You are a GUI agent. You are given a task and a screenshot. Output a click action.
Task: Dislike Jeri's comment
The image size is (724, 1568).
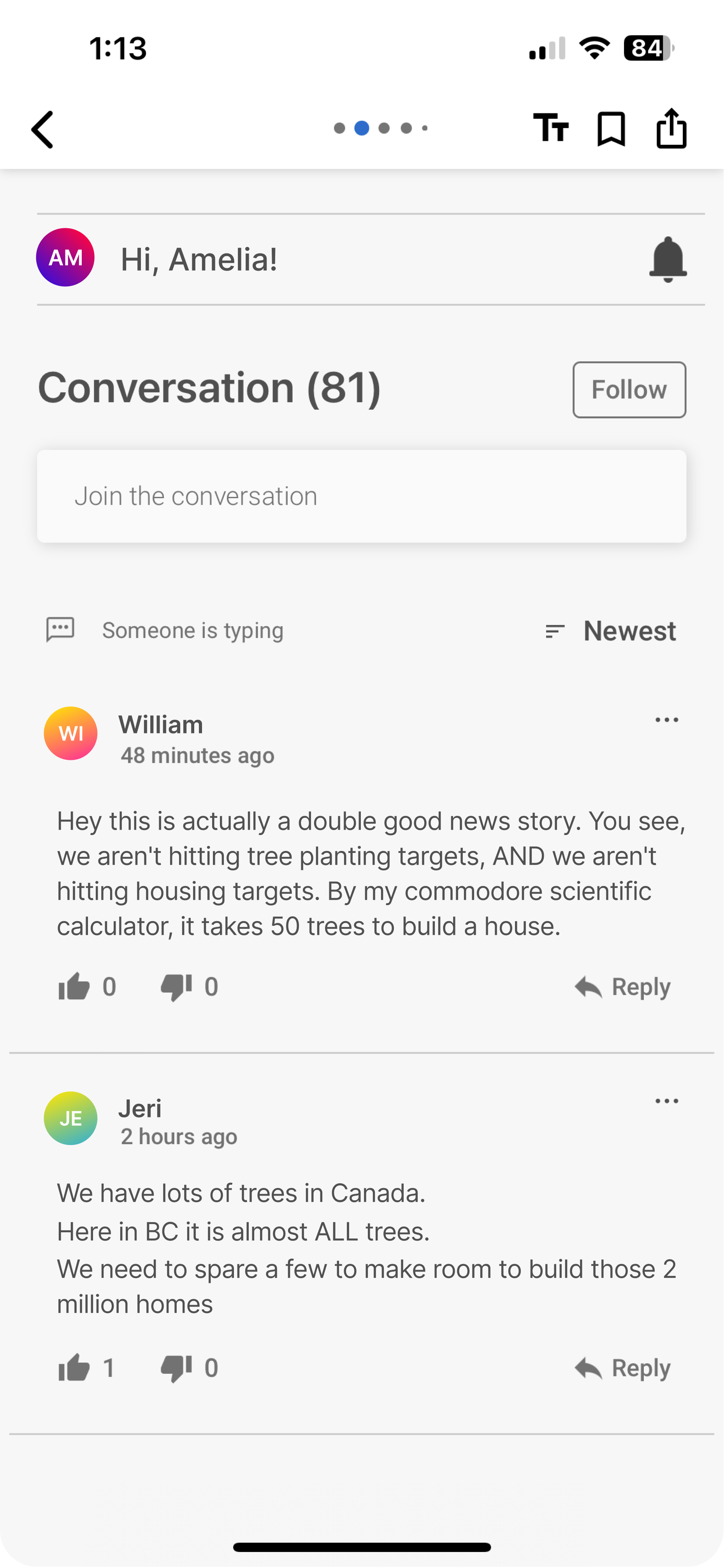coord(176,1368)
